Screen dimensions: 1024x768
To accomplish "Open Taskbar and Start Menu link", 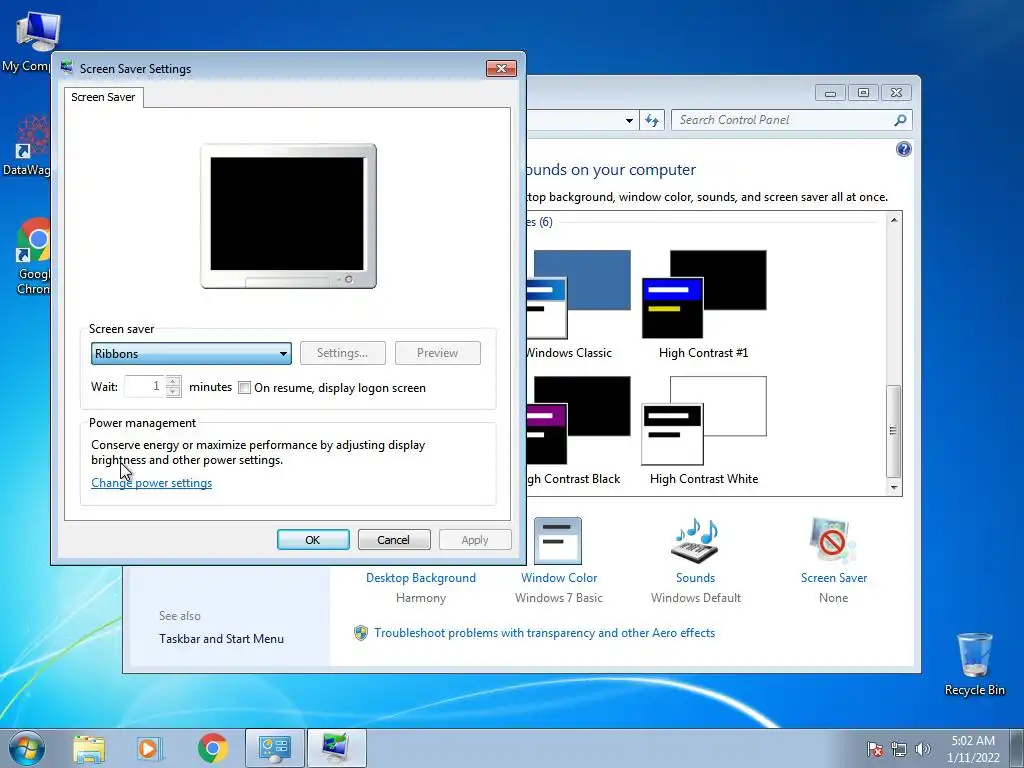I will click(x=221, y=639).
